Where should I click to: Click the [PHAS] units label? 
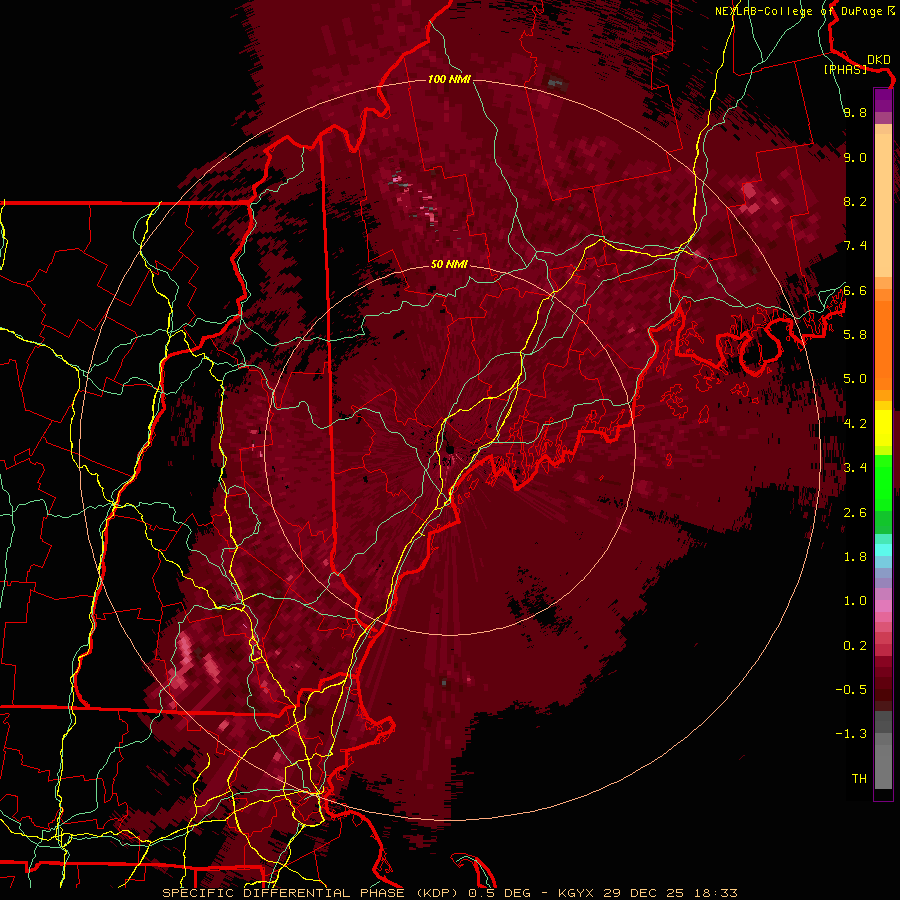click(845, 69)
